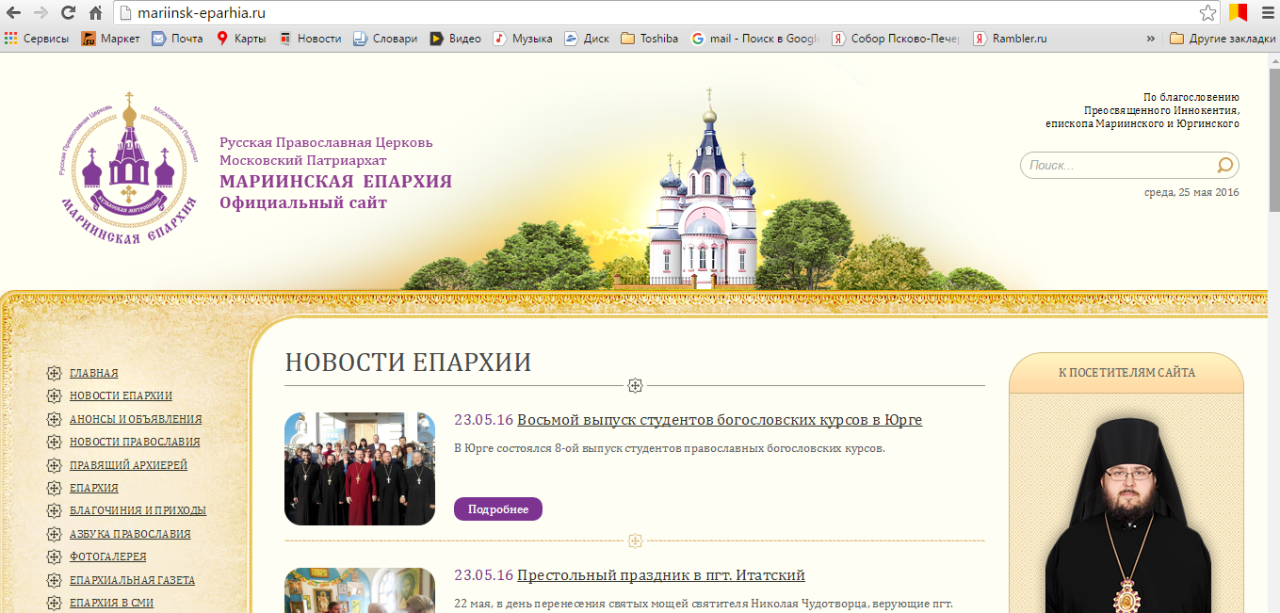The width and height of the screenshot is (1280, 613).
Task: Click the date text 'среда, 25 мая 2016'
Action: coord(1192,192)
